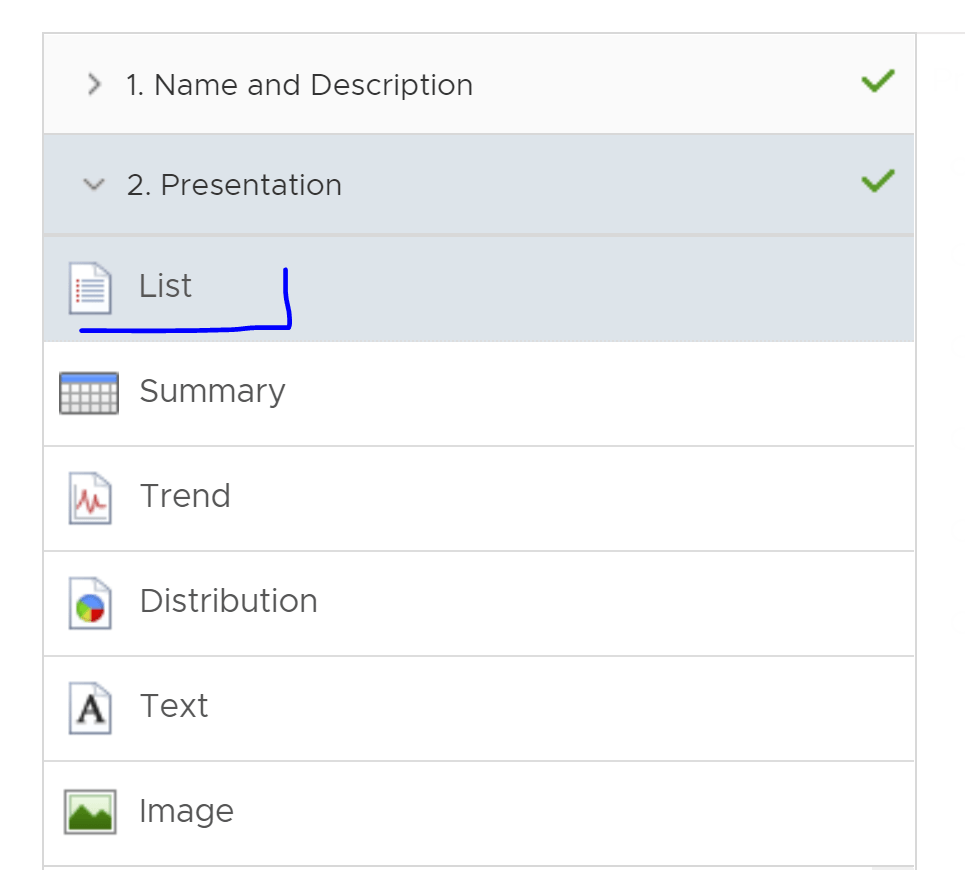Click empty space in the Summary row

point(600,393)
